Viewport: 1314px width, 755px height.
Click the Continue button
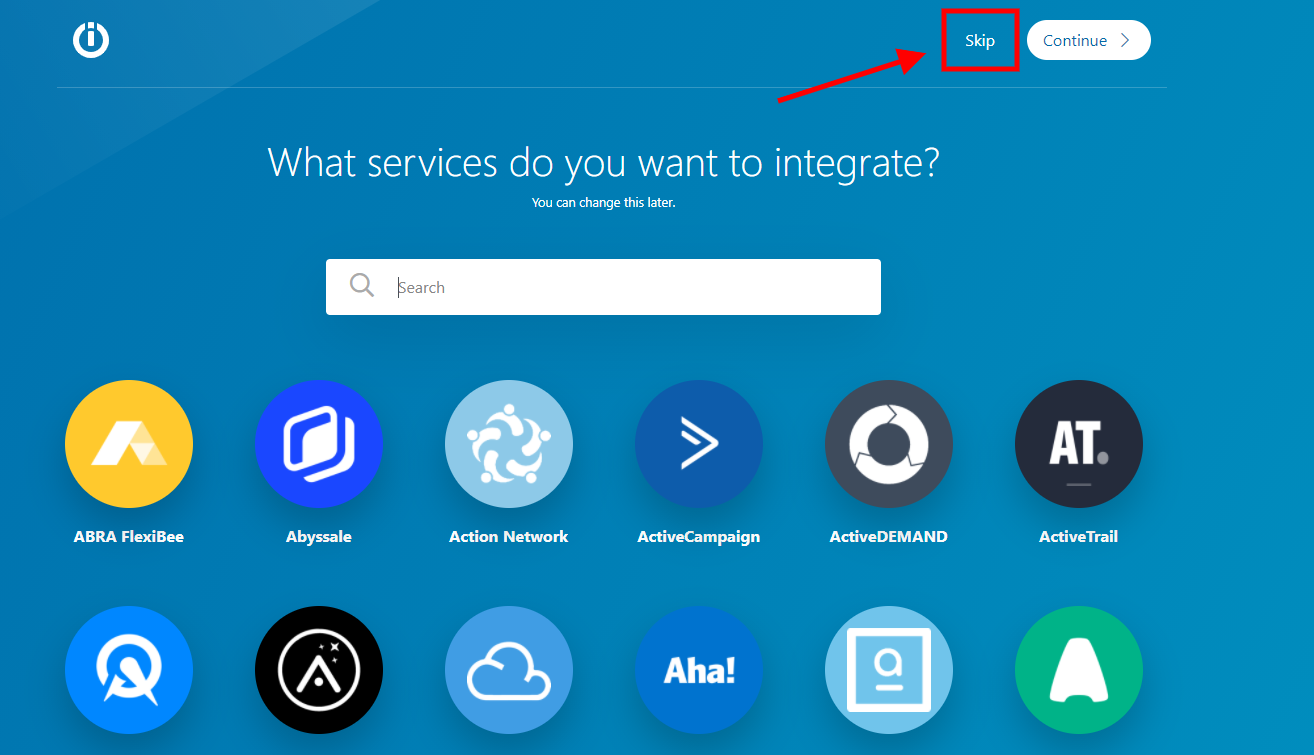[x=1088, y=40]
